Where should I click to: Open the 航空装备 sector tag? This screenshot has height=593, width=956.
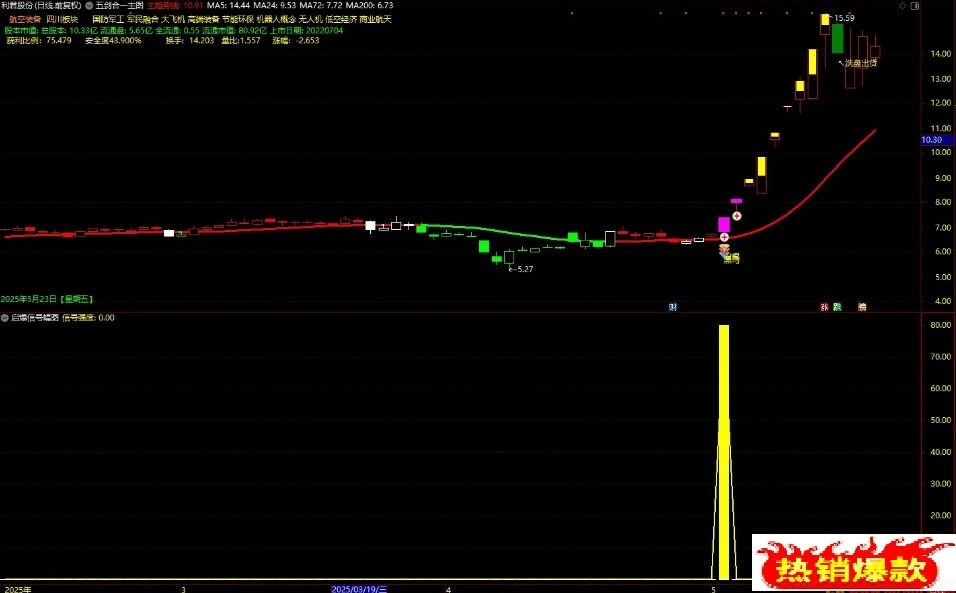coord(25,20)
